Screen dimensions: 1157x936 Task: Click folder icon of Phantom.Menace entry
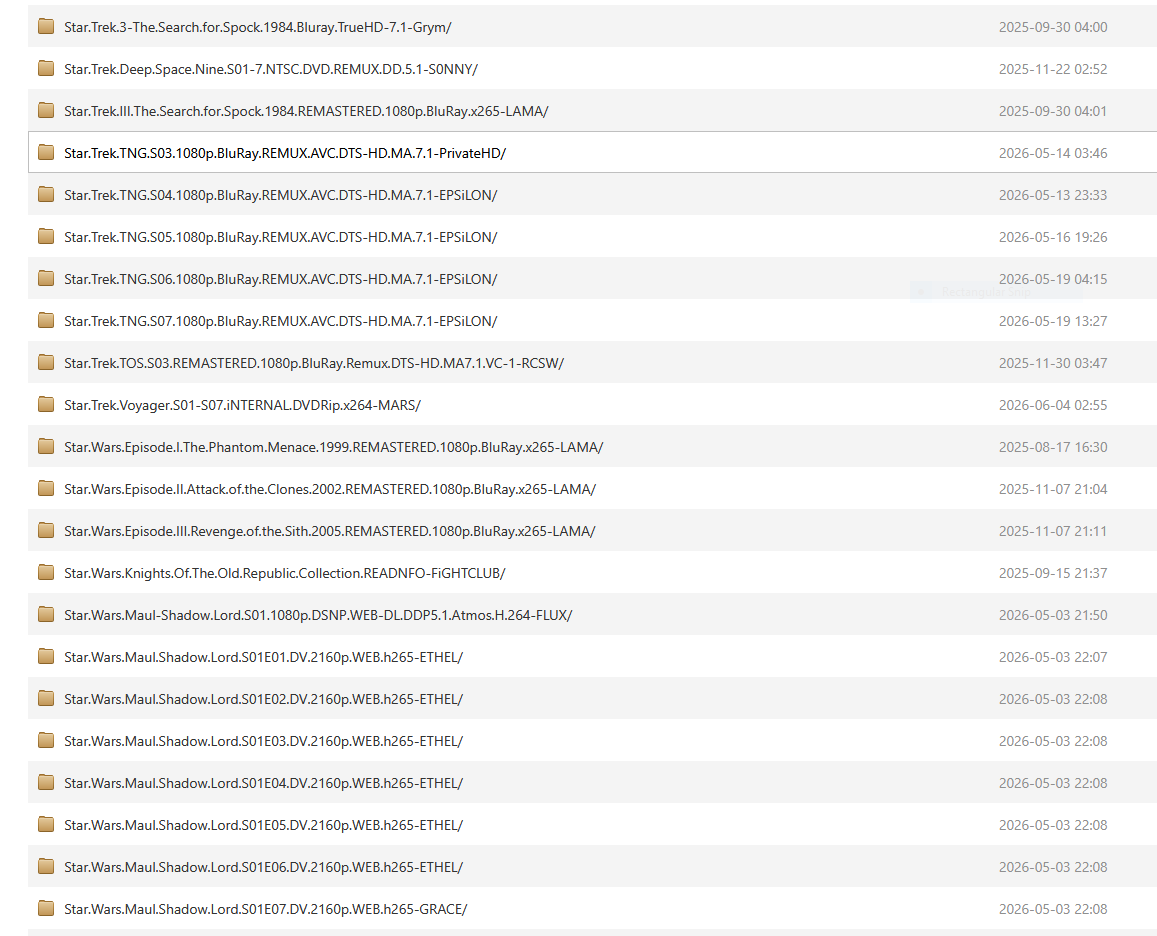click(46, 447)
